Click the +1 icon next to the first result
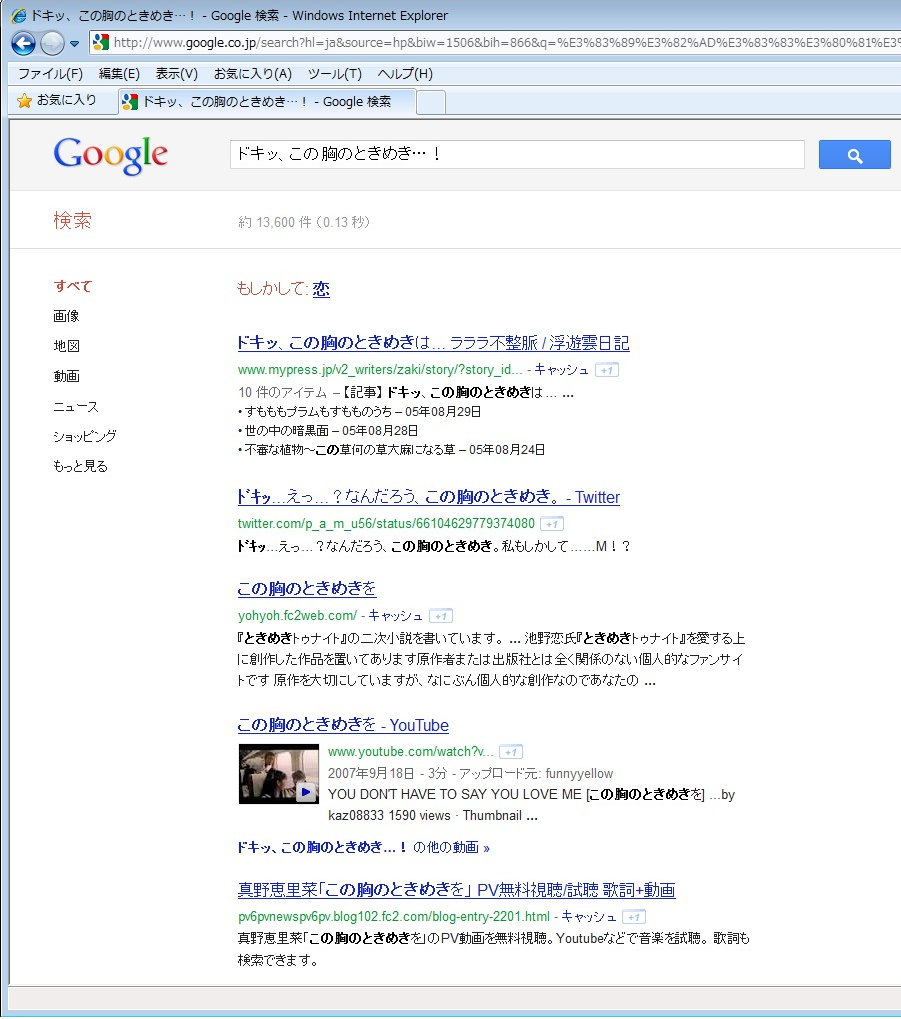The height and width of the screenshot is (1019, 901). tap(606, 369)
